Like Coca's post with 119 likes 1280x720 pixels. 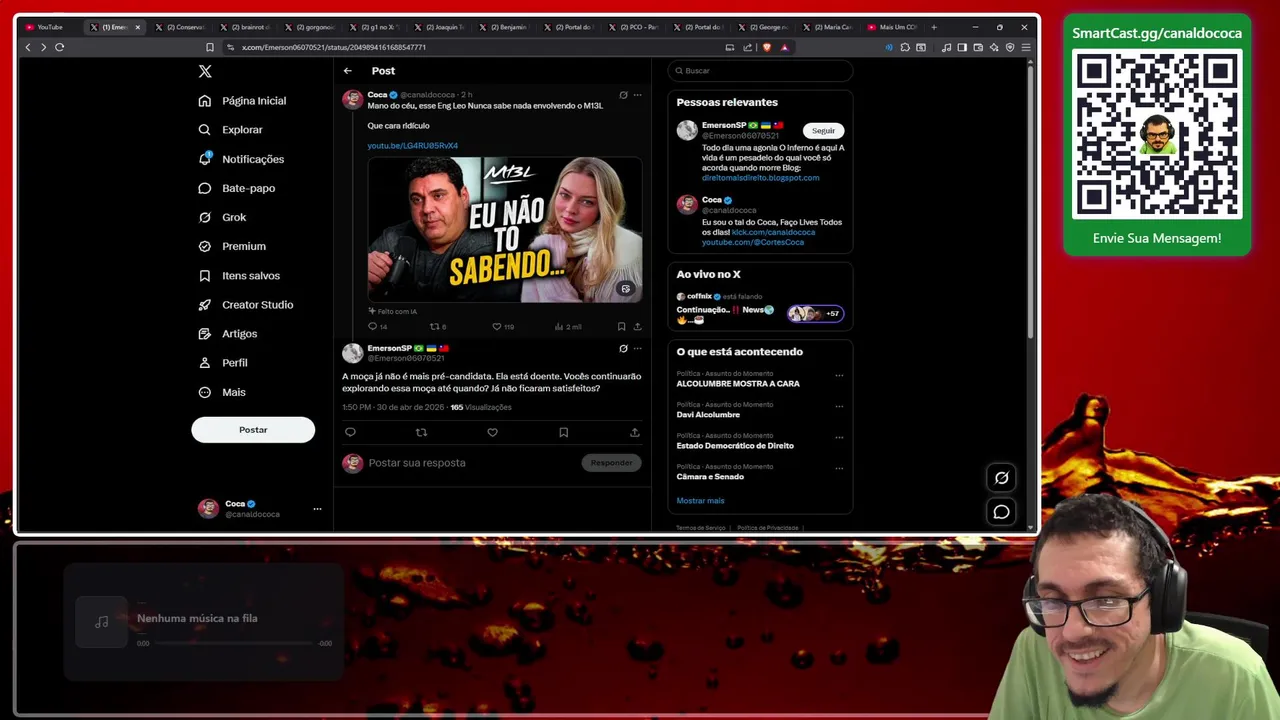[503, 327]
